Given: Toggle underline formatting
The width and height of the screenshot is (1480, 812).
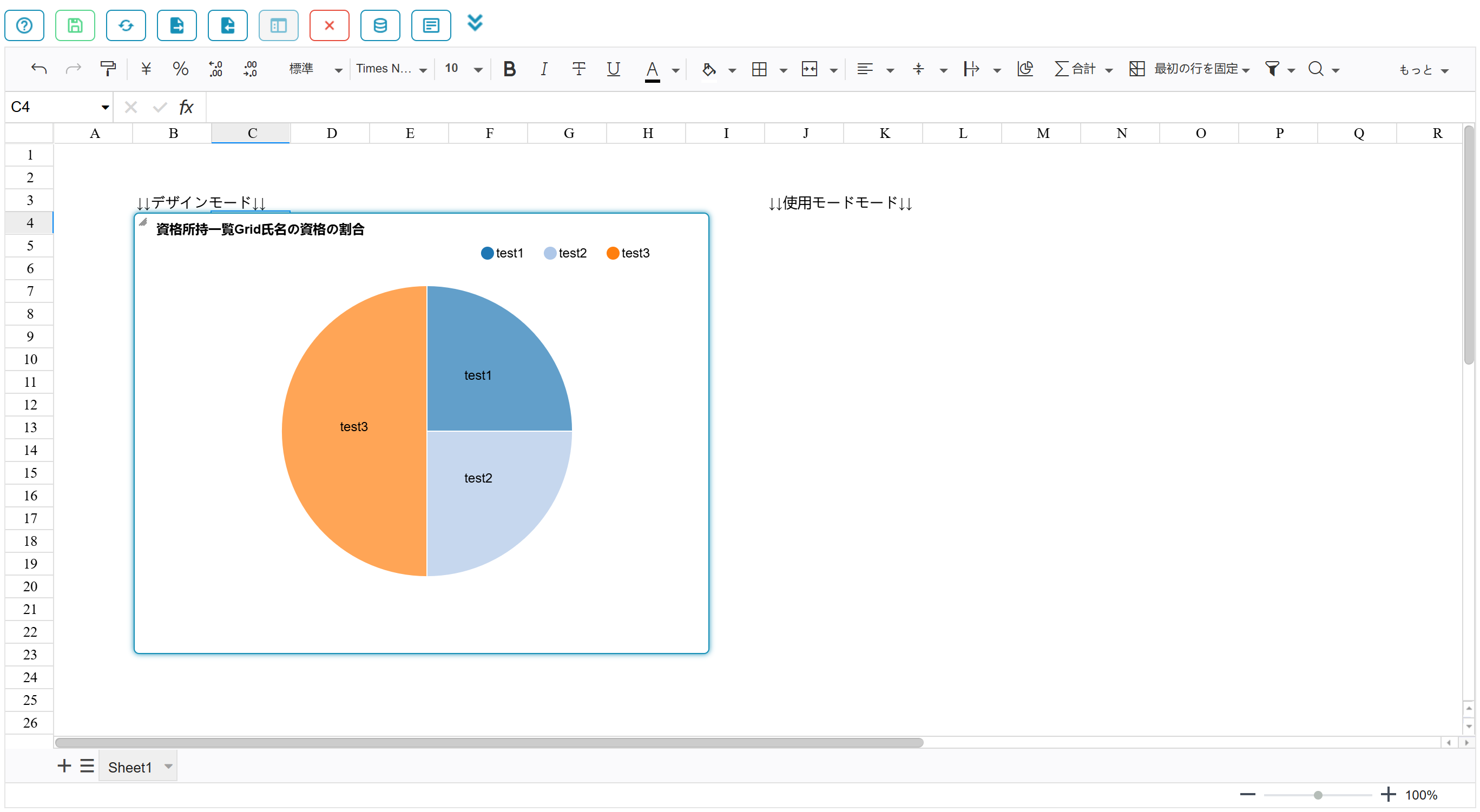Looking at the screenshot, I should [613, 69].
